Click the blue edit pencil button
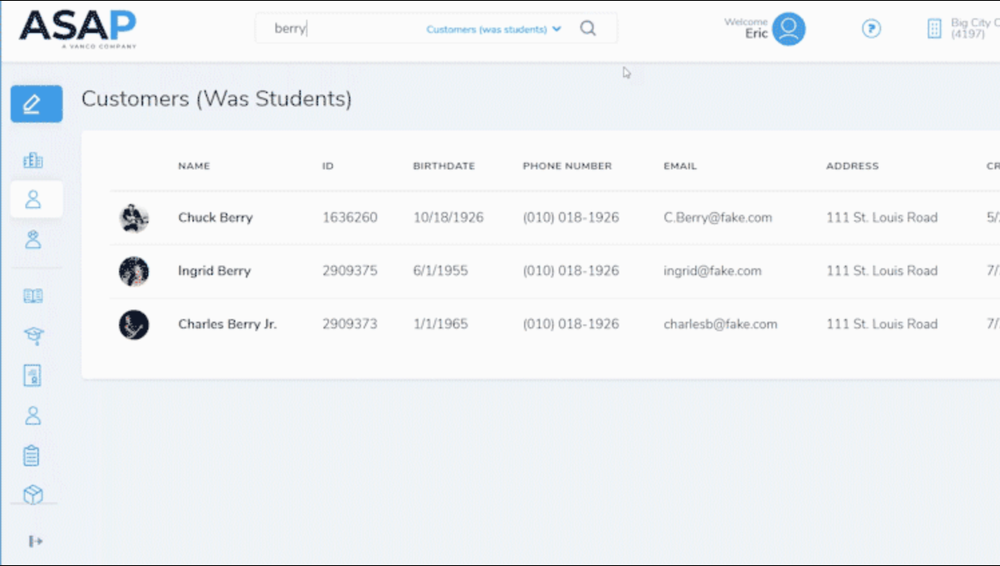This screenshot has height=566, width=1000. [36, 103]
